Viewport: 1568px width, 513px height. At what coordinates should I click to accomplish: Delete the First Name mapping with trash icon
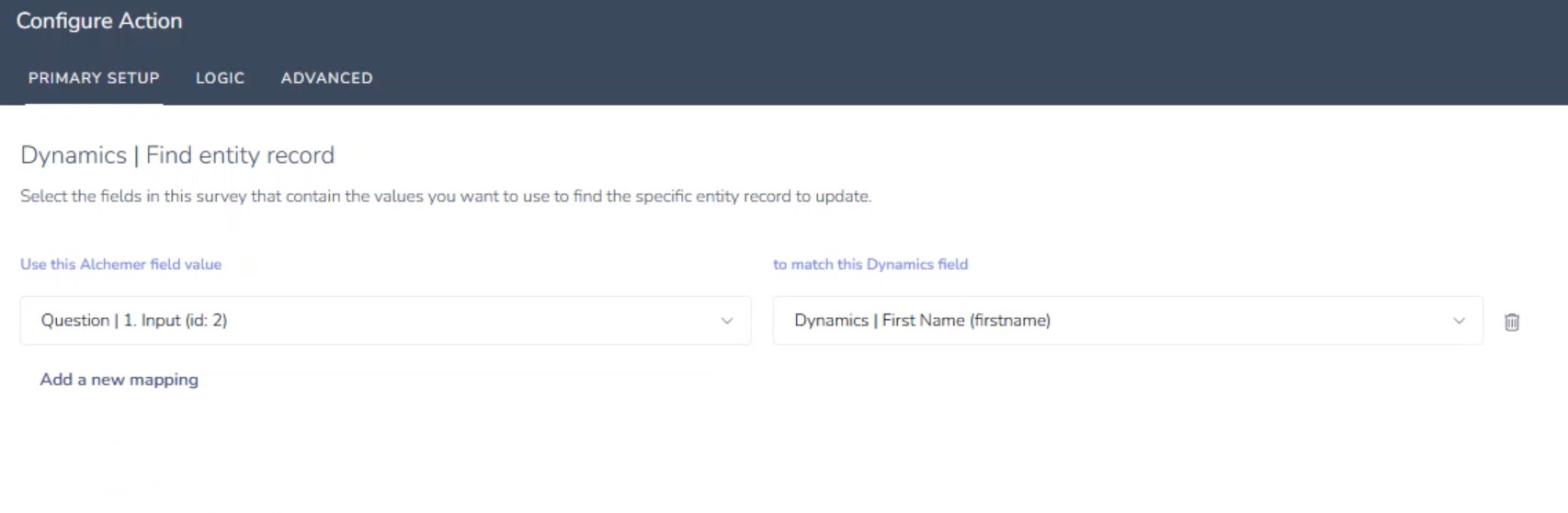[x=1512, y=322]
